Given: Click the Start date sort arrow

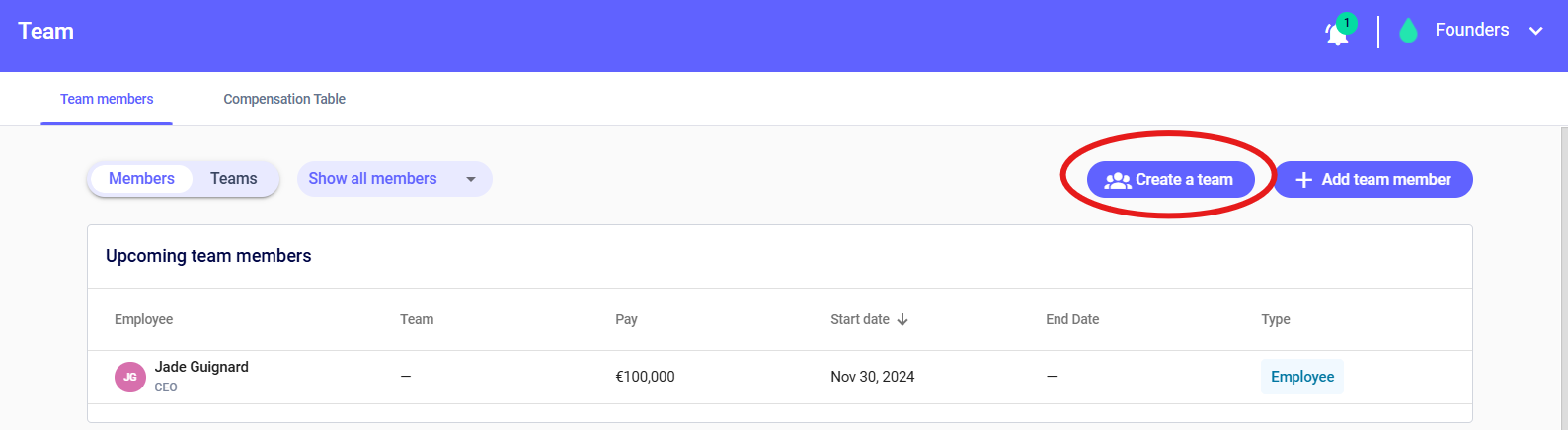Looking at the screenshot, I should [902, 319].
